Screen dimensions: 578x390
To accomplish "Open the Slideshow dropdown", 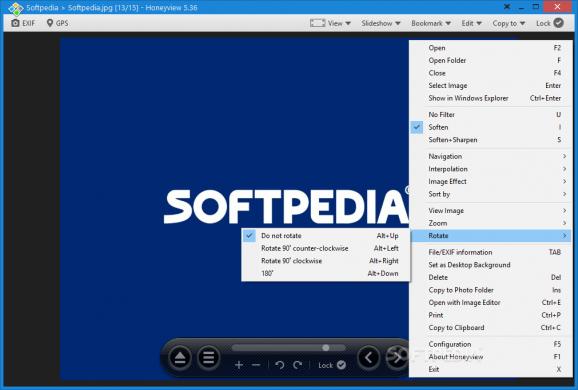I will (381, 23).
